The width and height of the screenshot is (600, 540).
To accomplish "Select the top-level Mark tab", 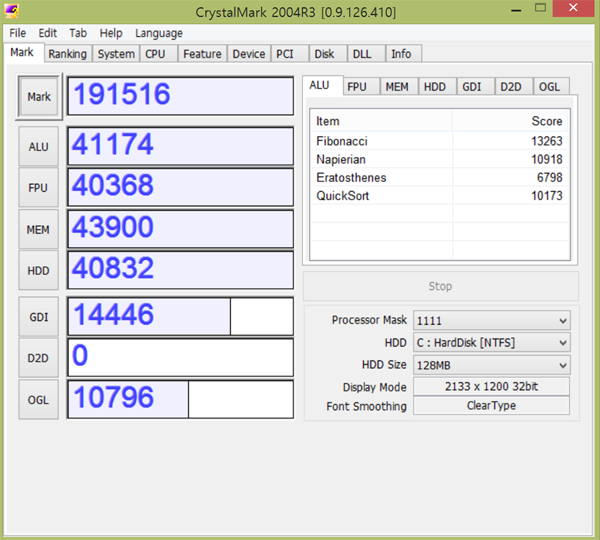I will pyautogui.click(x=22, y=52).
